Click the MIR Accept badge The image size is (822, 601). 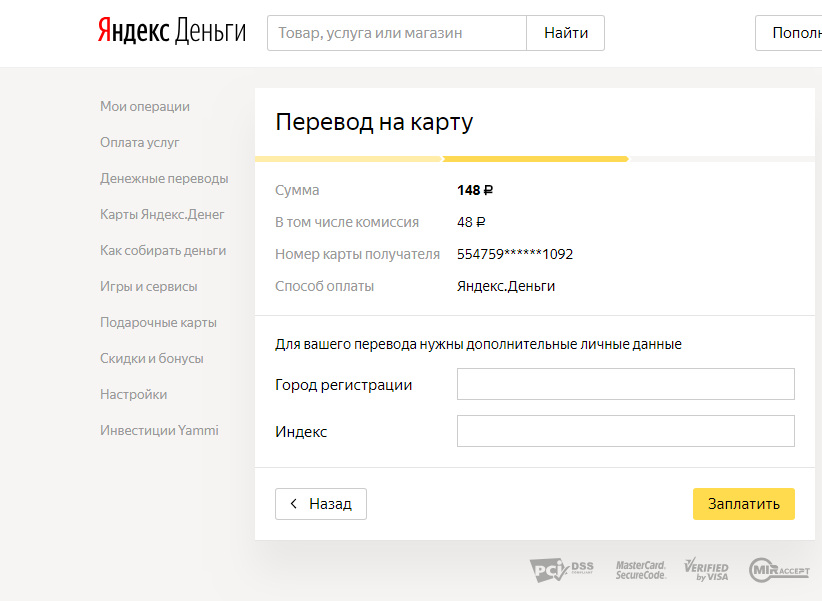(x=779, y=570)
